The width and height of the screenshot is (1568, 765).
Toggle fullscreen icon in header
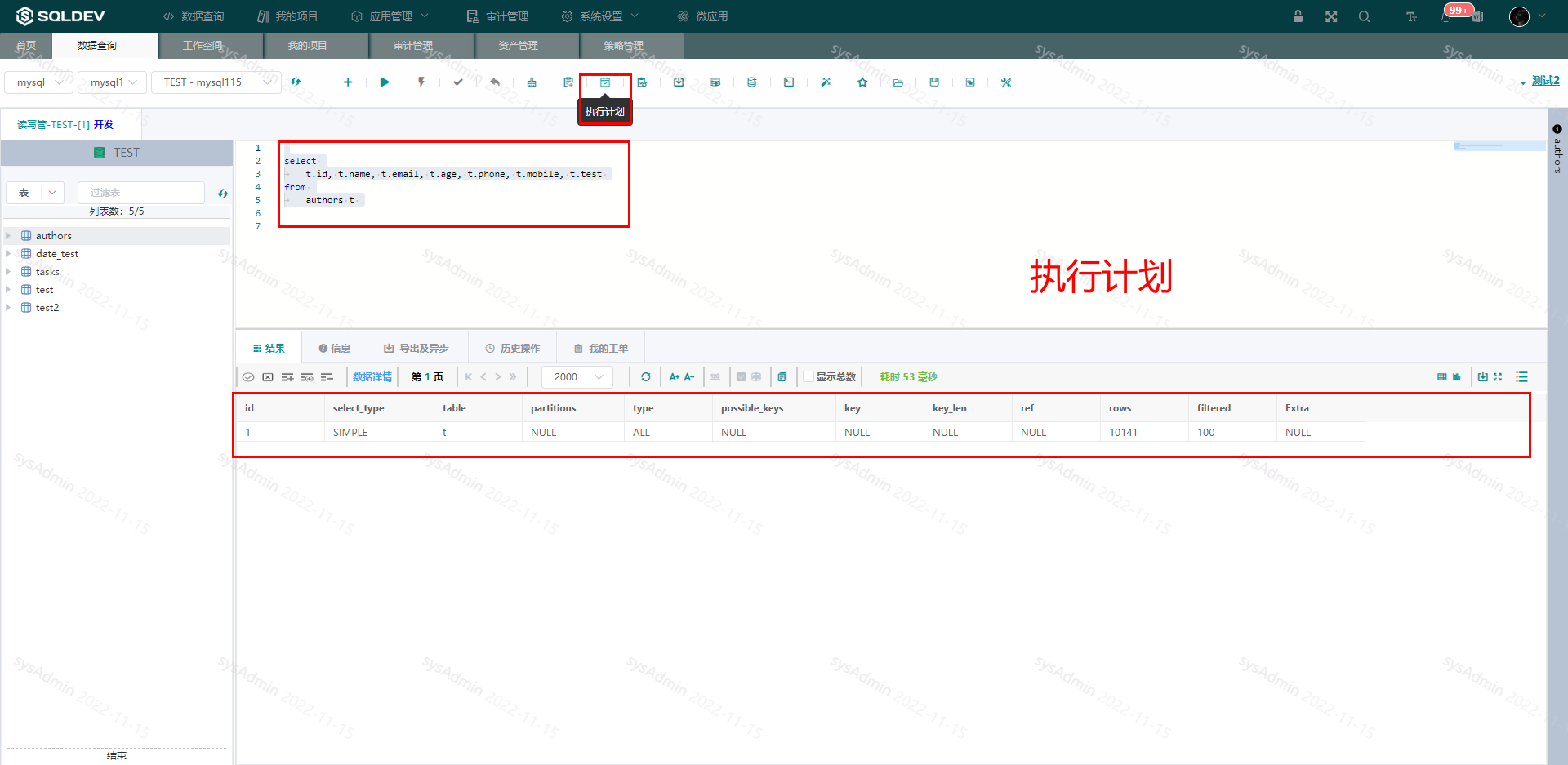click(x=1331, y=16)
